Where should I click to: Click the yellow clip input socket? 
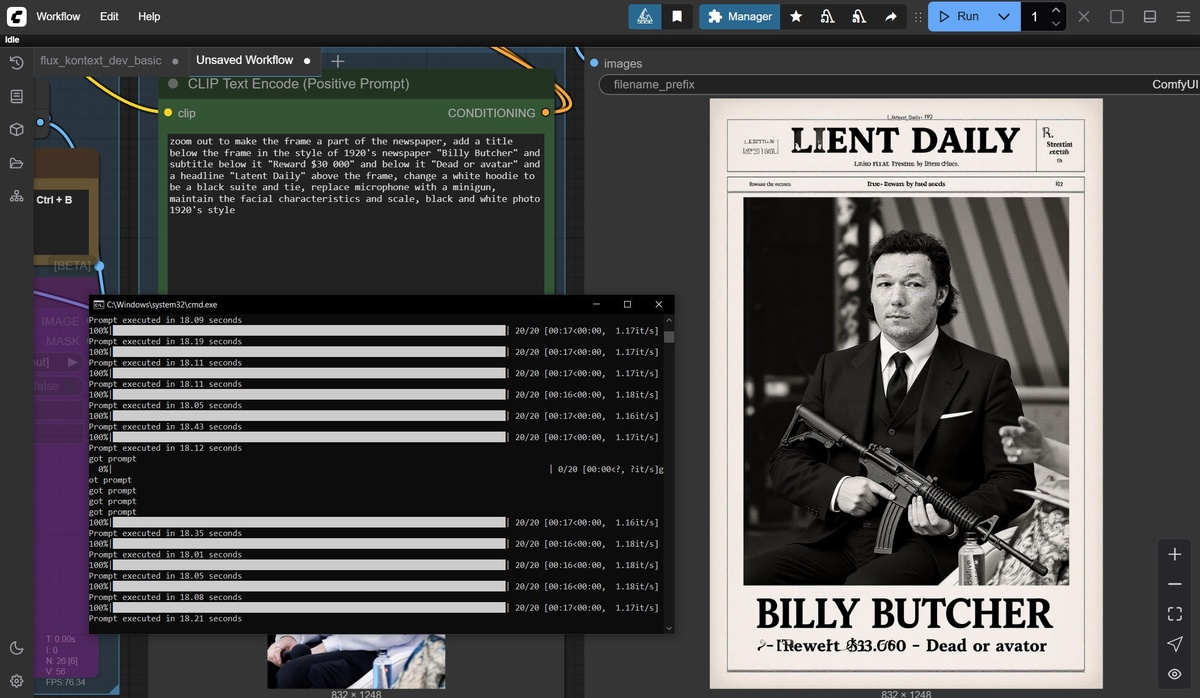point(168,113)
